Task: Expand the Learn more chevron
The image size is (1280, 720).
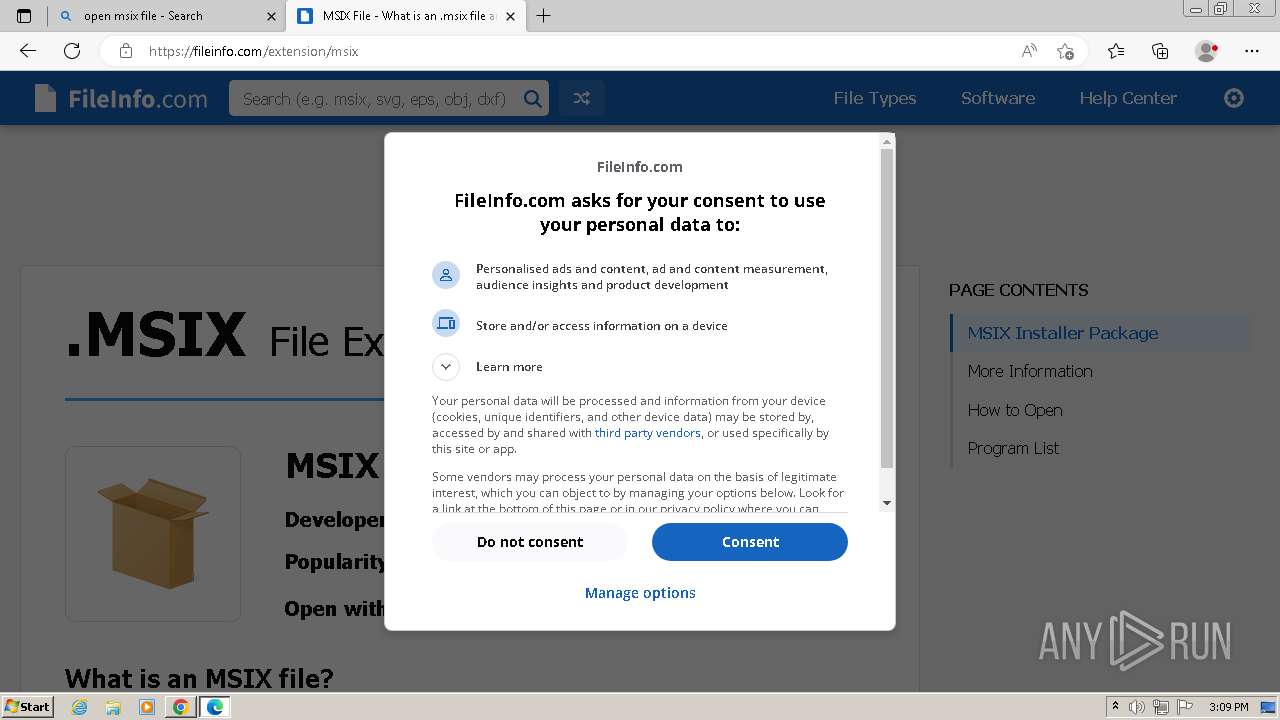Action: coord(446,367)
